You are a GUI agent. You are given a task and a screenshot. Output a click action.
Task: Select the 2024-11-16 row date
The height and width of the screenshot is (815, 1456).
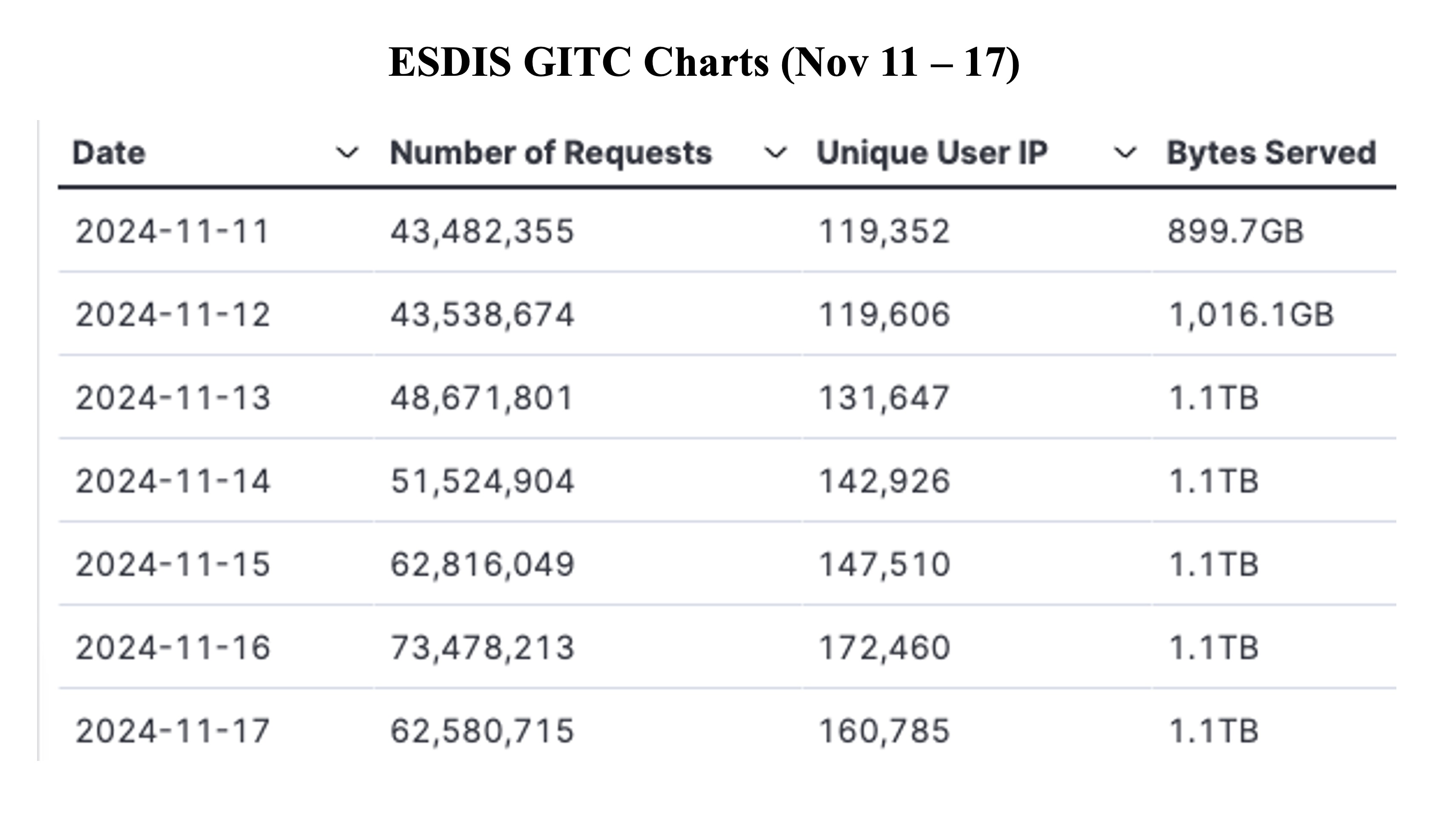pyautogui.click(x=173, y=647)
